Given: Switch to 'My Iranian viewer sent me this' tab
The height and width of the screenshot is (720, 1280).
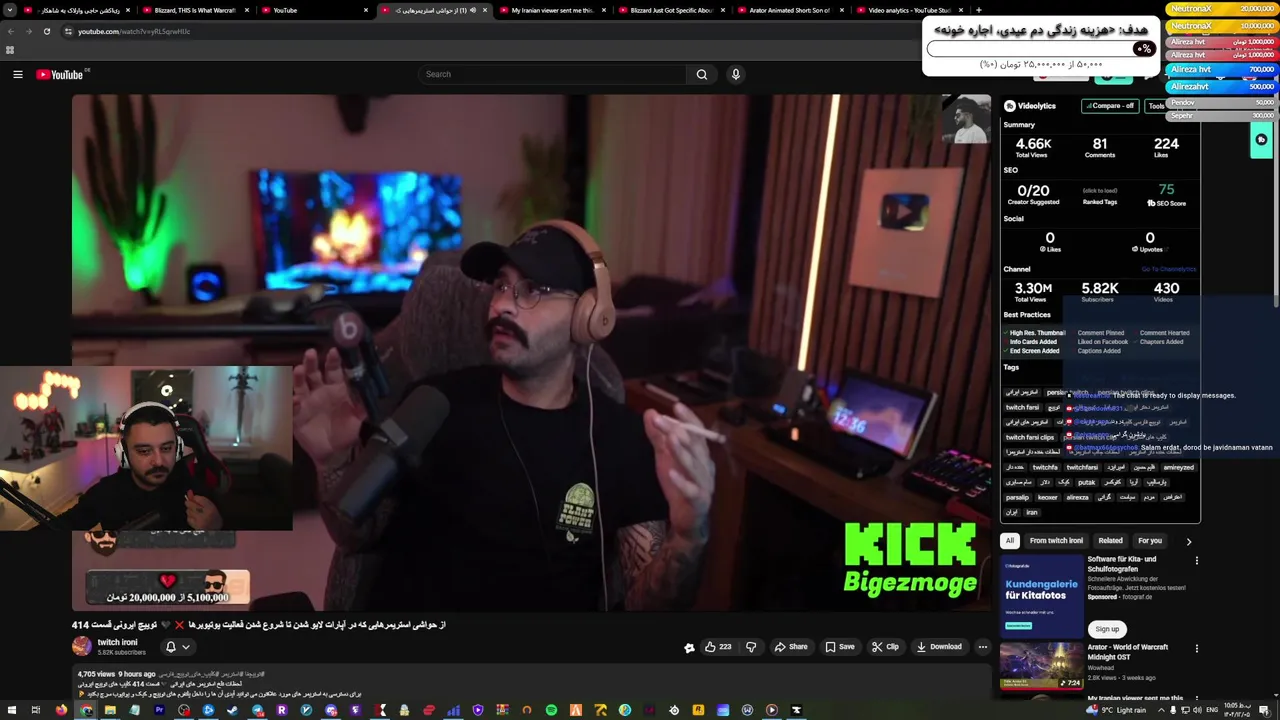Looking at the screenshot, I should pyautogui.click(x=552, y=10).
